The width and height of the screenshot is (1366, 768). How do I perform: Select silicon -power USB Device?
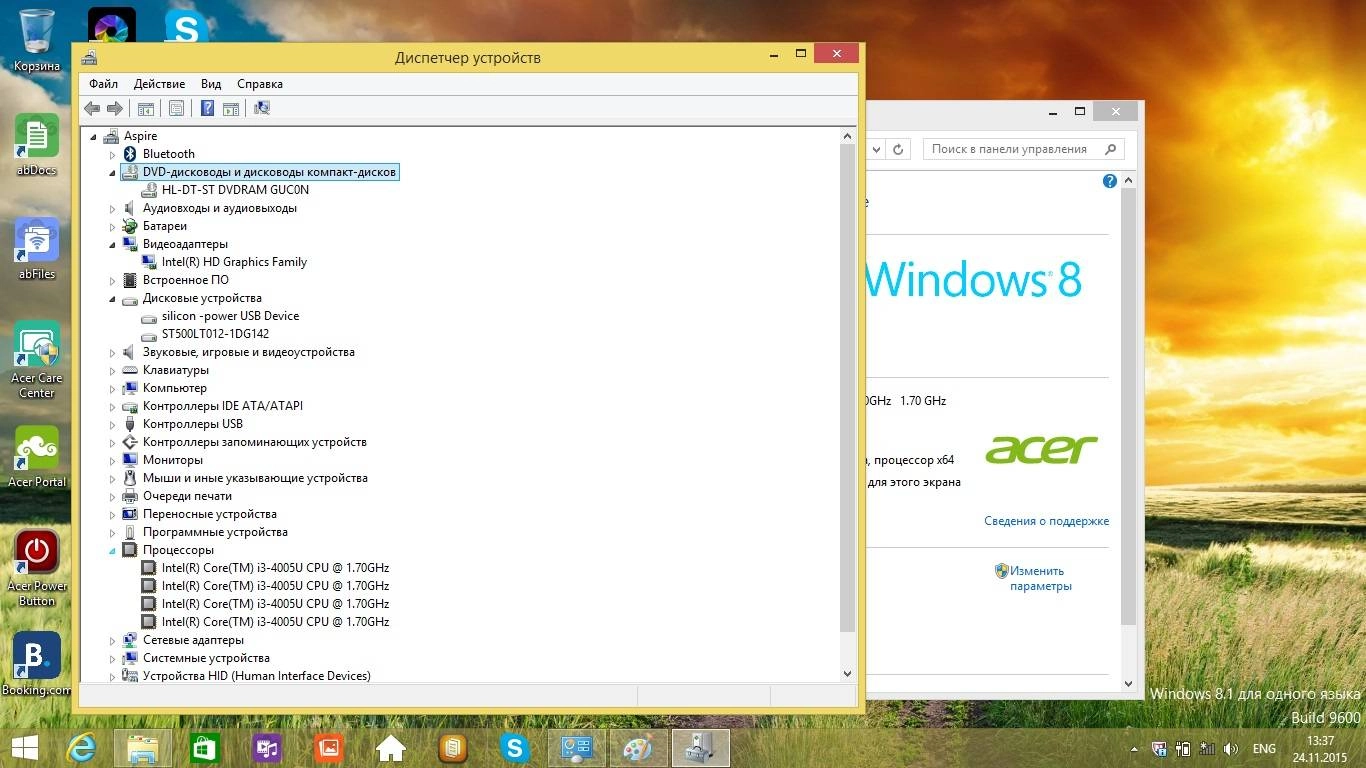[x=230, y=316]
